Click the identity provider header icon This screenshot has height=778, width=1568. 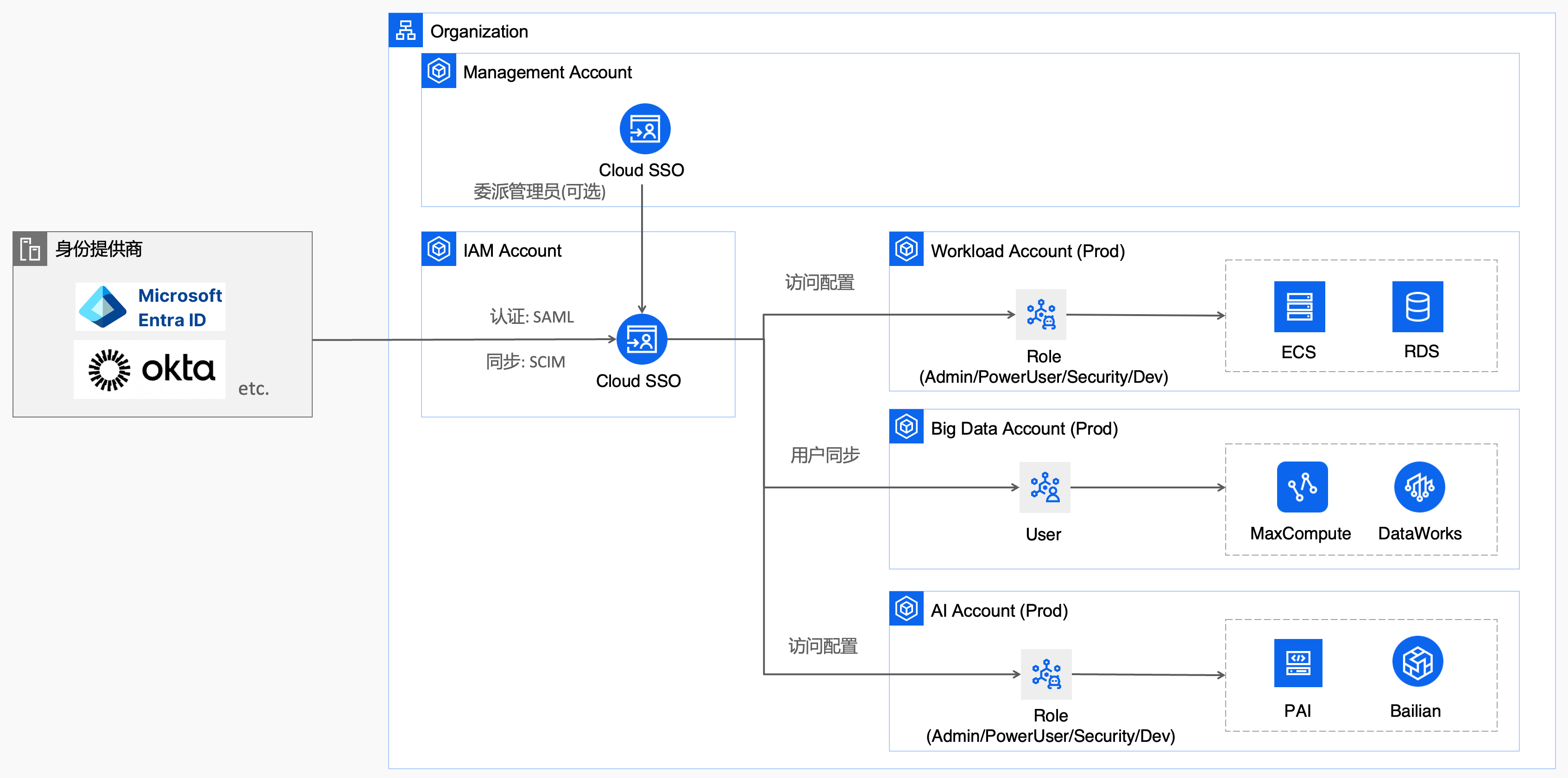click(30, 248)
